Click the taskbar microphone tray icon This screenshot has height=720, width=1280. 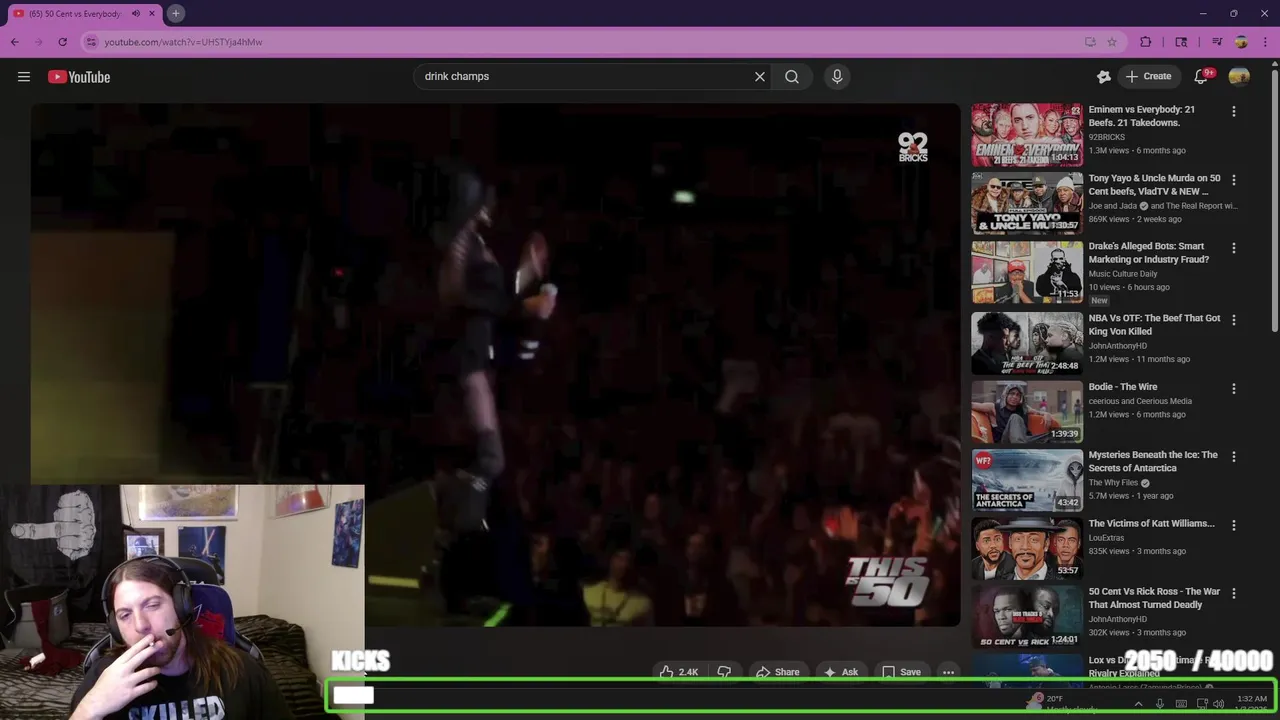pos(1159,704)
